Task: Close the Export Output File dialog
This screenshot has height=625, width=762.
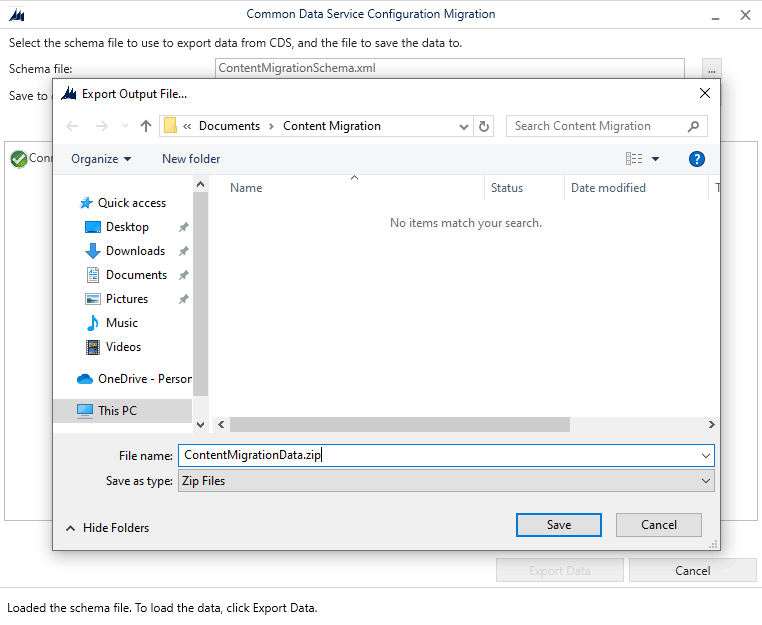Action: [705, 93]
